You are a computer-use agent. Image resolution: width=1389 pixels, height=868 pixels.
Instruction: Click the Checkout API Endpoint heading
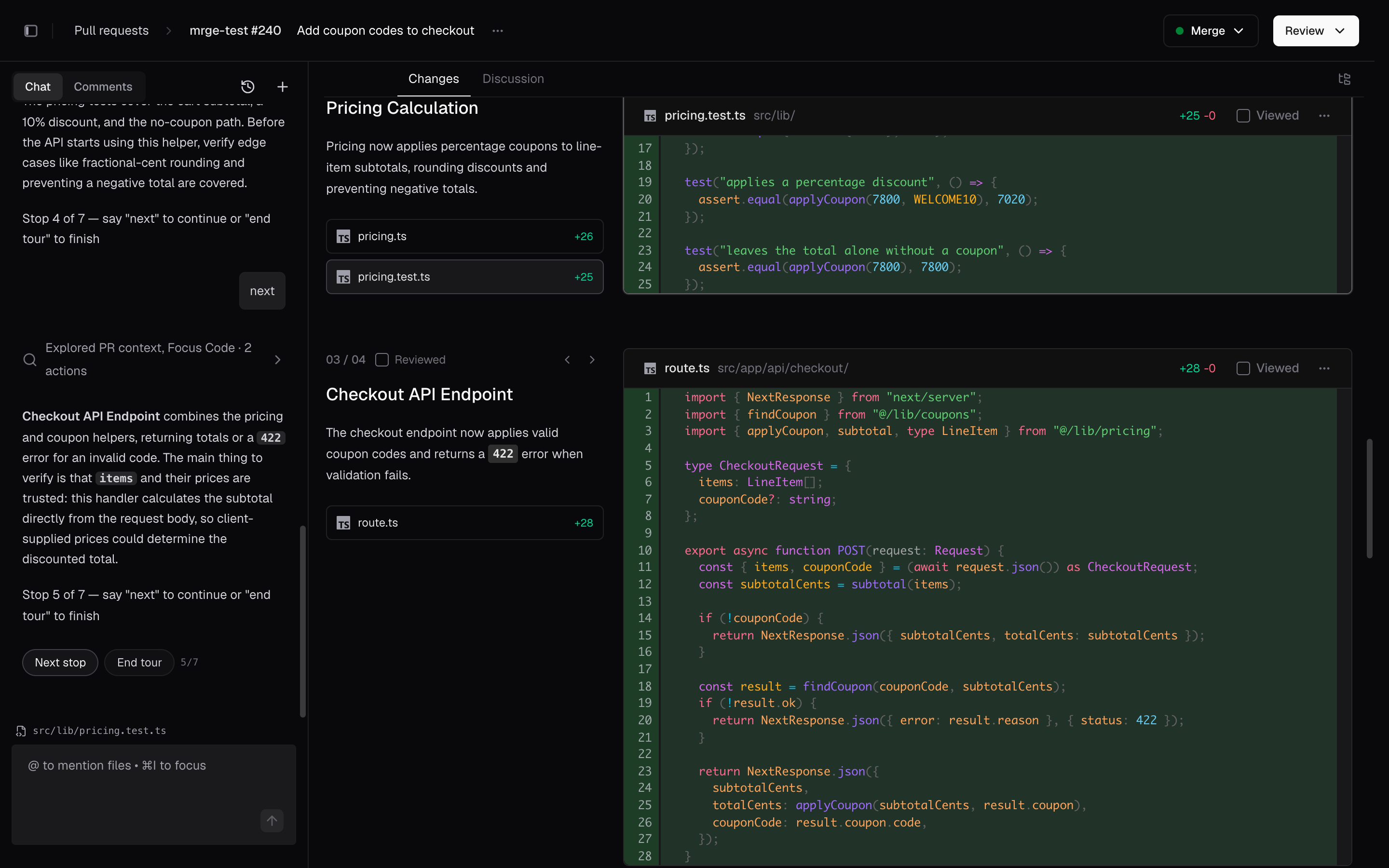pyautogui.click(x=419, y=394)
